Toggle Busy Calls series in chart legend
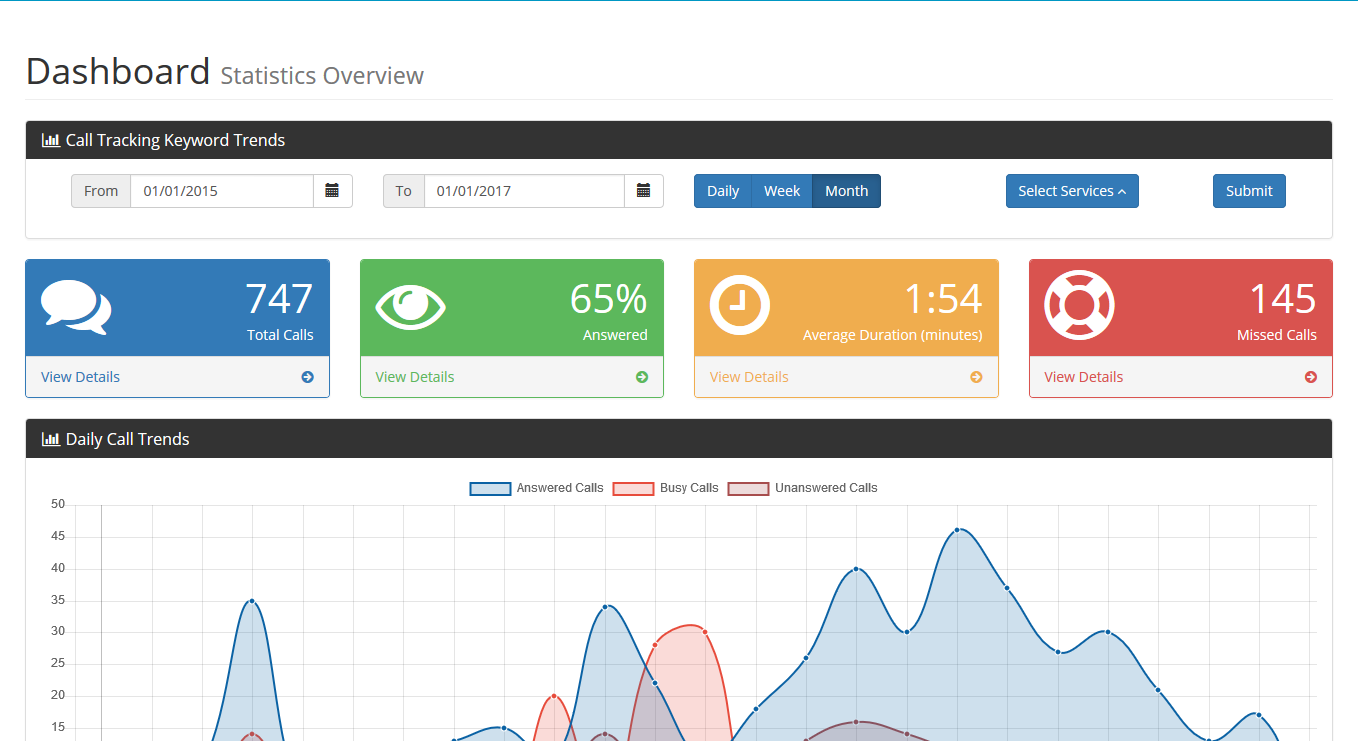This screenshot has width=1358, height=741. tap(666, 488)
